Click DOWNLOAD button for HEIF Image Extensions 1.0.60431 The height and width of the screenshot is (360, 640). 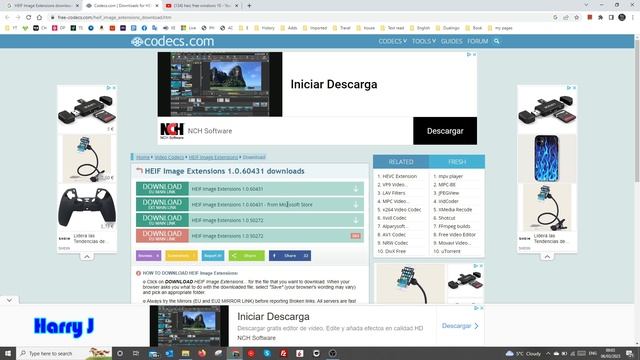click(x=162, y=189)
